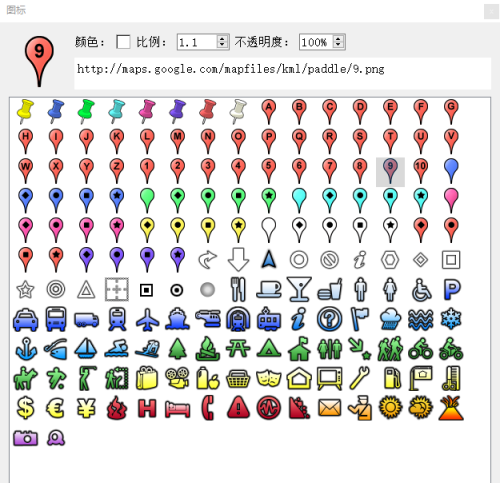Pick the red hospital H icon

point(147,408)
